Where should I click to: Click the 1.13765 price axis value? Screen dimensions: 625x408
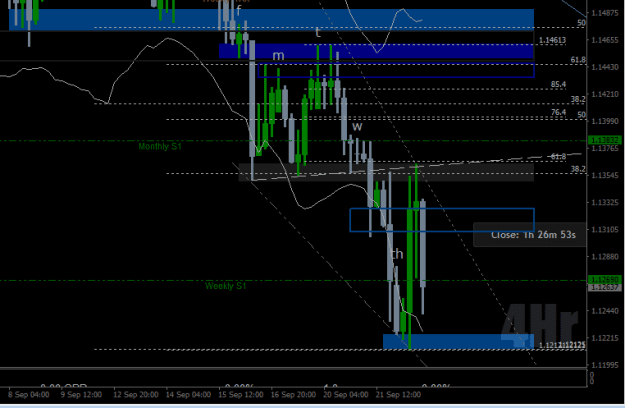(x=605, y=149)
